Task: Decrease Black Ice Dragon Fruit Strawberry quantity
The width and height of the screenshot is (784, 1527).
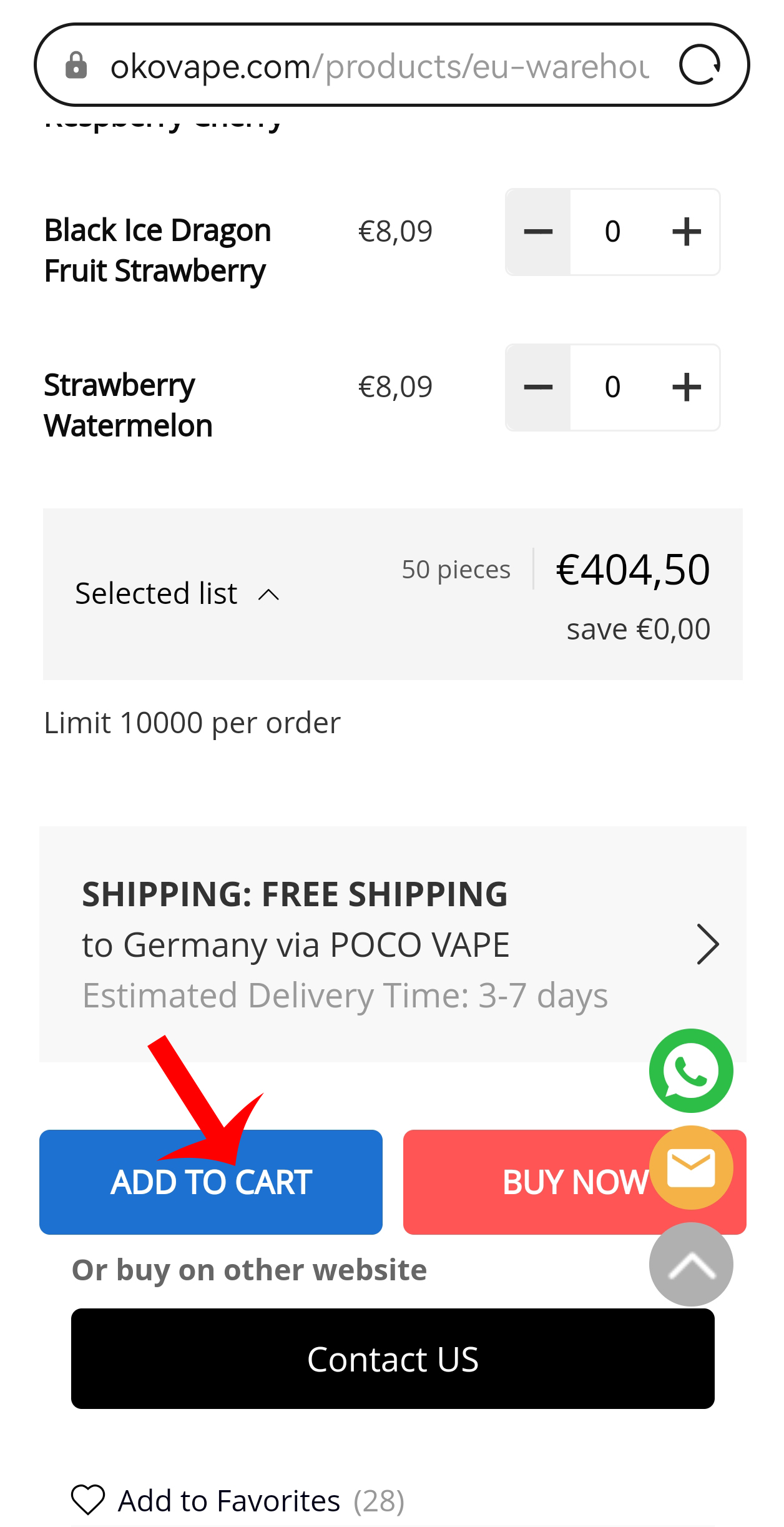Action: (x=538, y=232)
